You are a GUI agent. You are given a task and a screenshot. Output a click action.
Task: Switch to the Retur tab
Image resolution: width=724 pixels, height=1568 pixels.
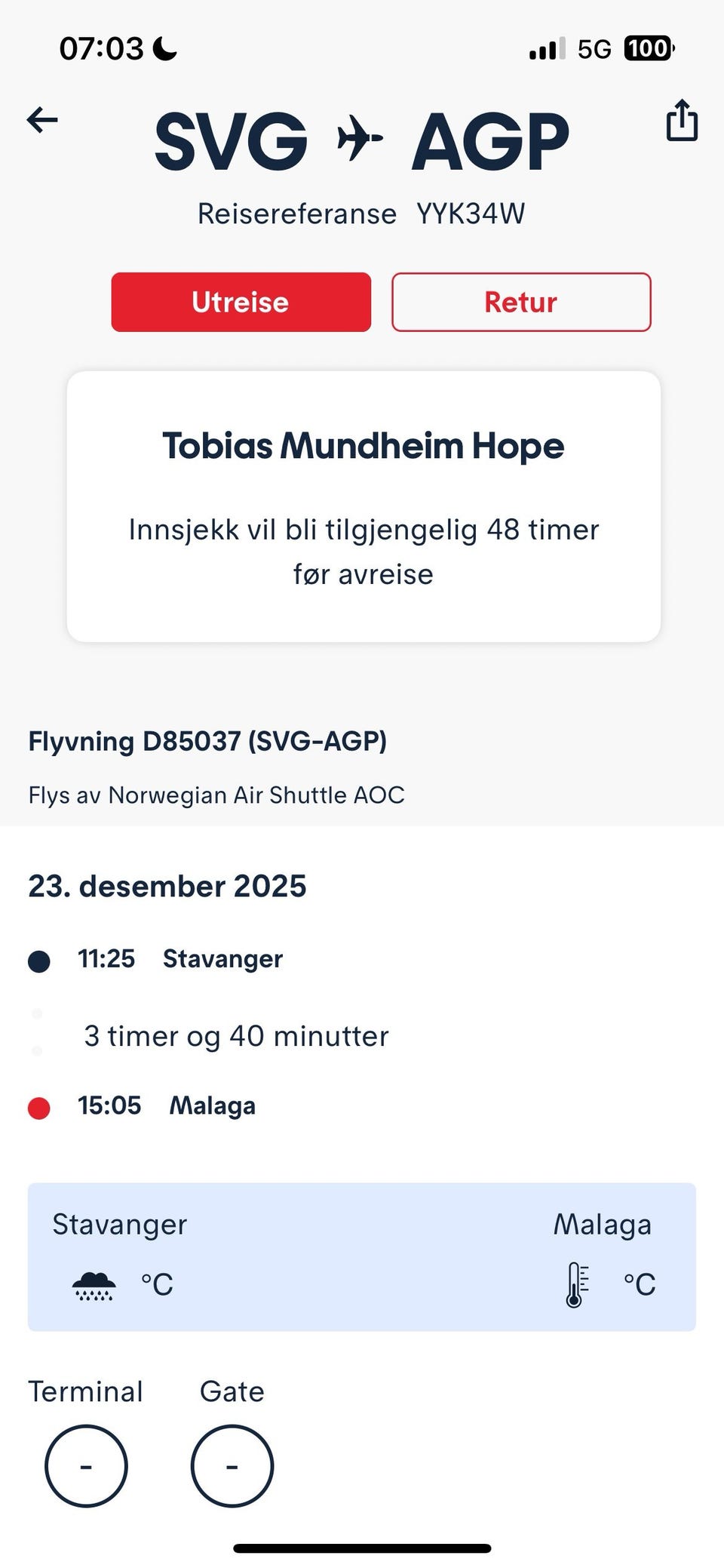[x=521, y=302]
